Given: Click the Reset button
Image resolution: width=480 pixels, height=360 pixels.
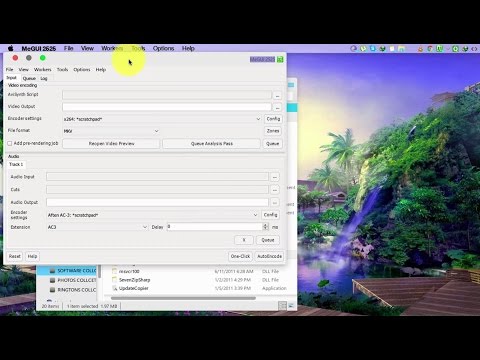Looking at the screenshot, I should pos(14,256).
